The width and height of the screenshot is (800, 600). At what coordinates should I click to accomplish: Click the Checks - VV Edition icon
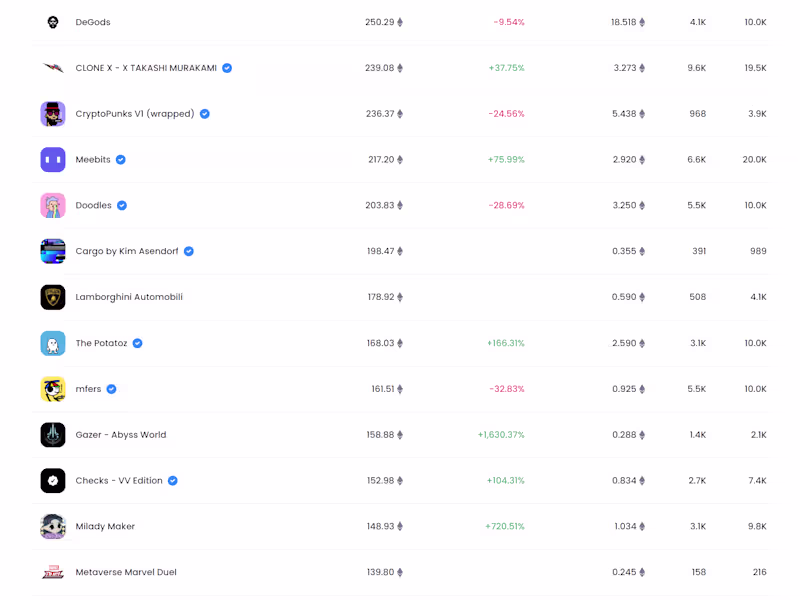point(53,481)
